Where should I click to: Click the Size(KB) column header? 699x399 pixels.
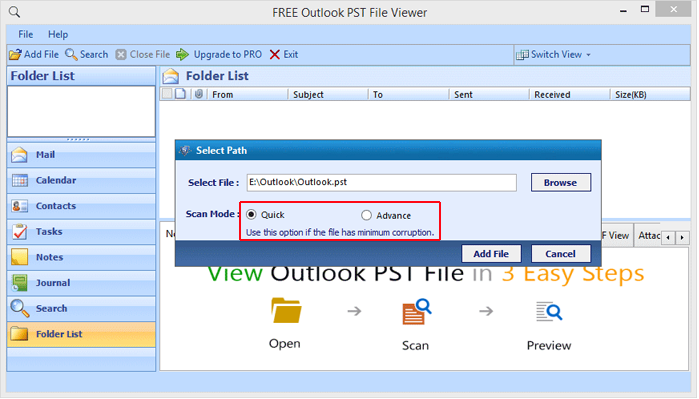651,94
